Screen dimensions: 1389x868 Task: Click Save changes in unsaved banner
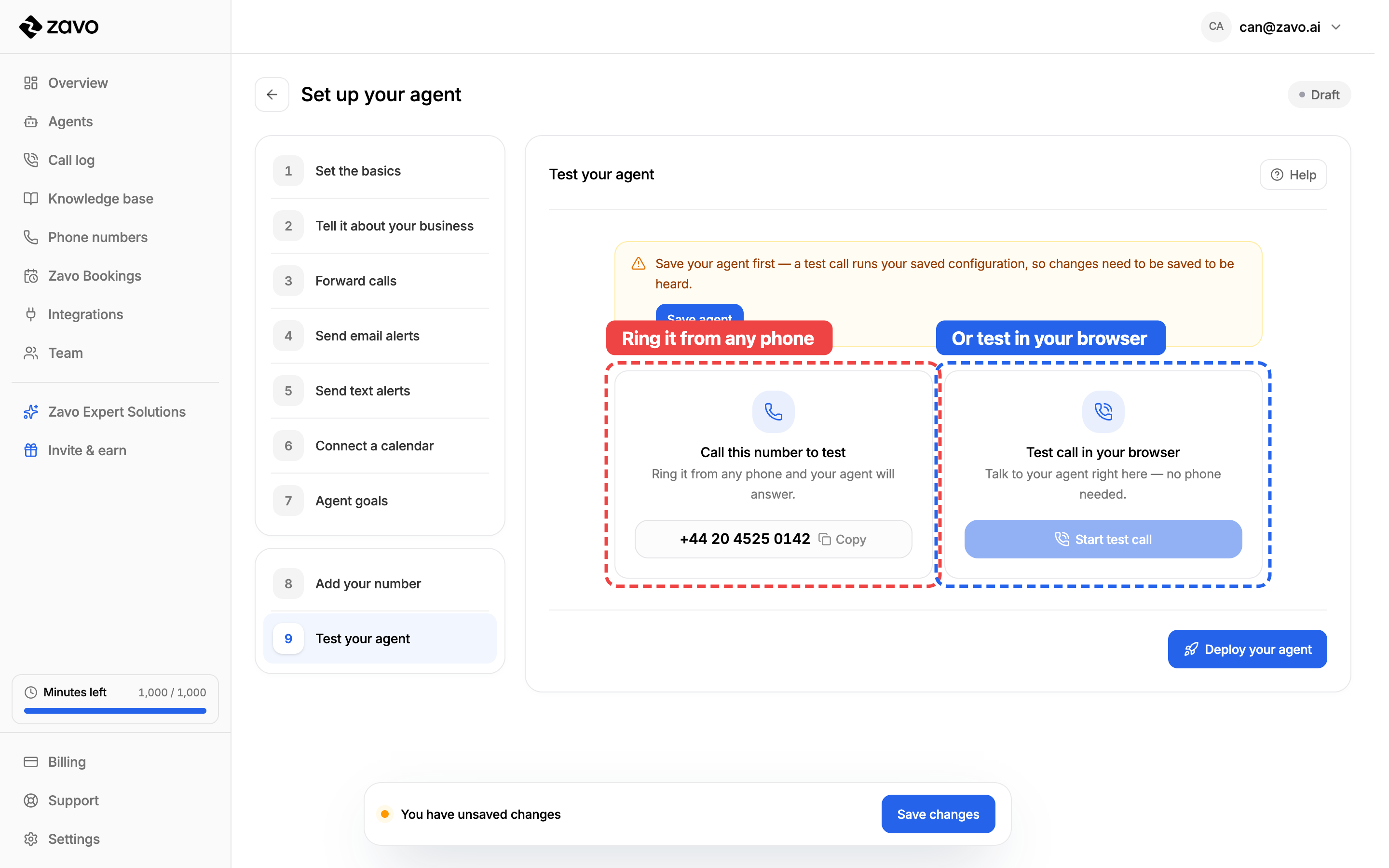coord(938,814)
